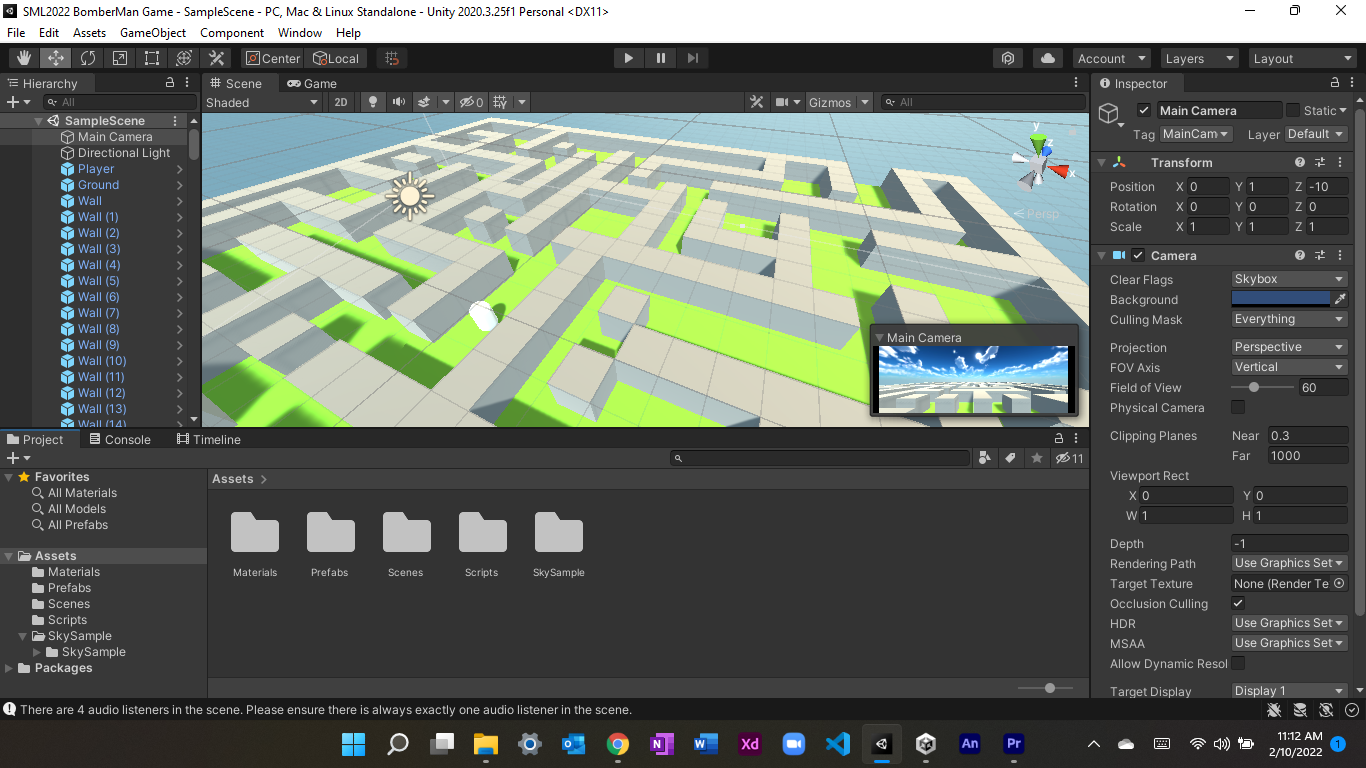Open Collab history icon in top toolbar
1366x768 pixels.
[x=1009, y=58]
